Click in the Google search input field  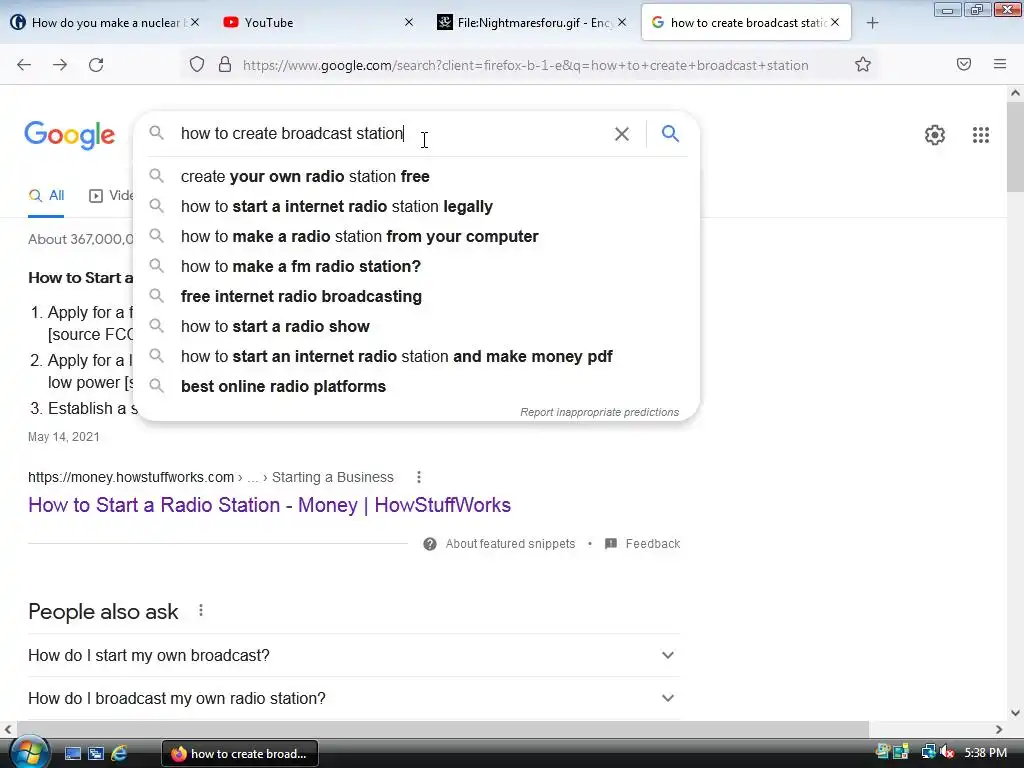(x=392, y=134)
